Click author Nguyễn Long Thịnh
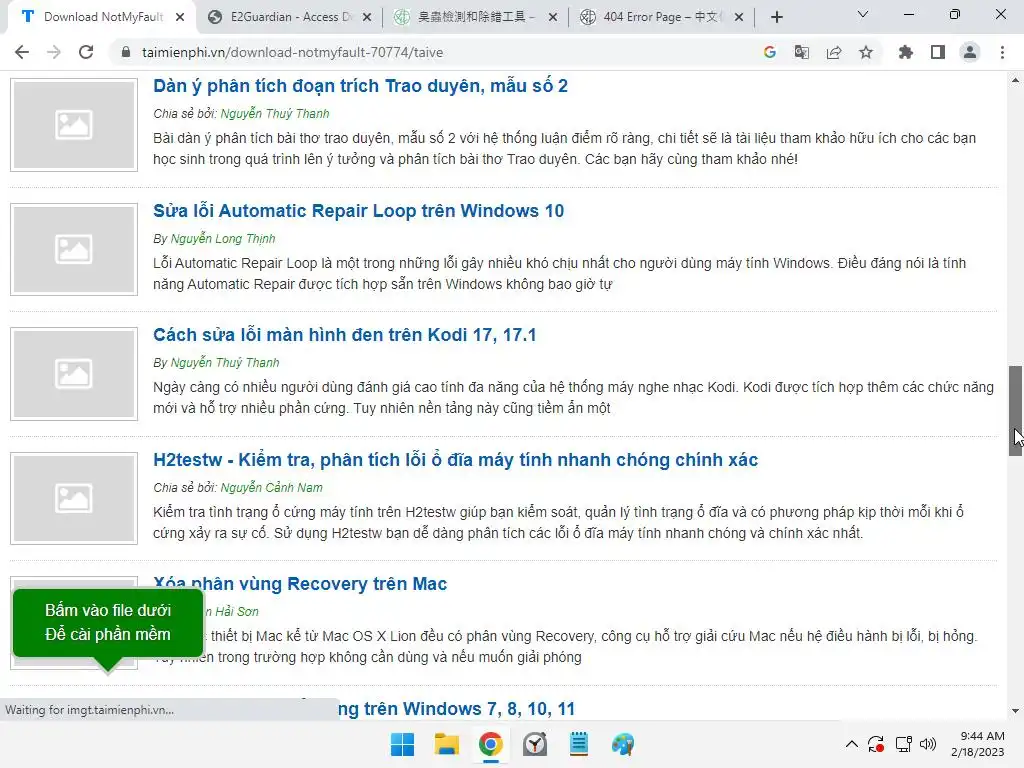The height and width of the screenshot is (768, 1024). [x=223, y=238]
